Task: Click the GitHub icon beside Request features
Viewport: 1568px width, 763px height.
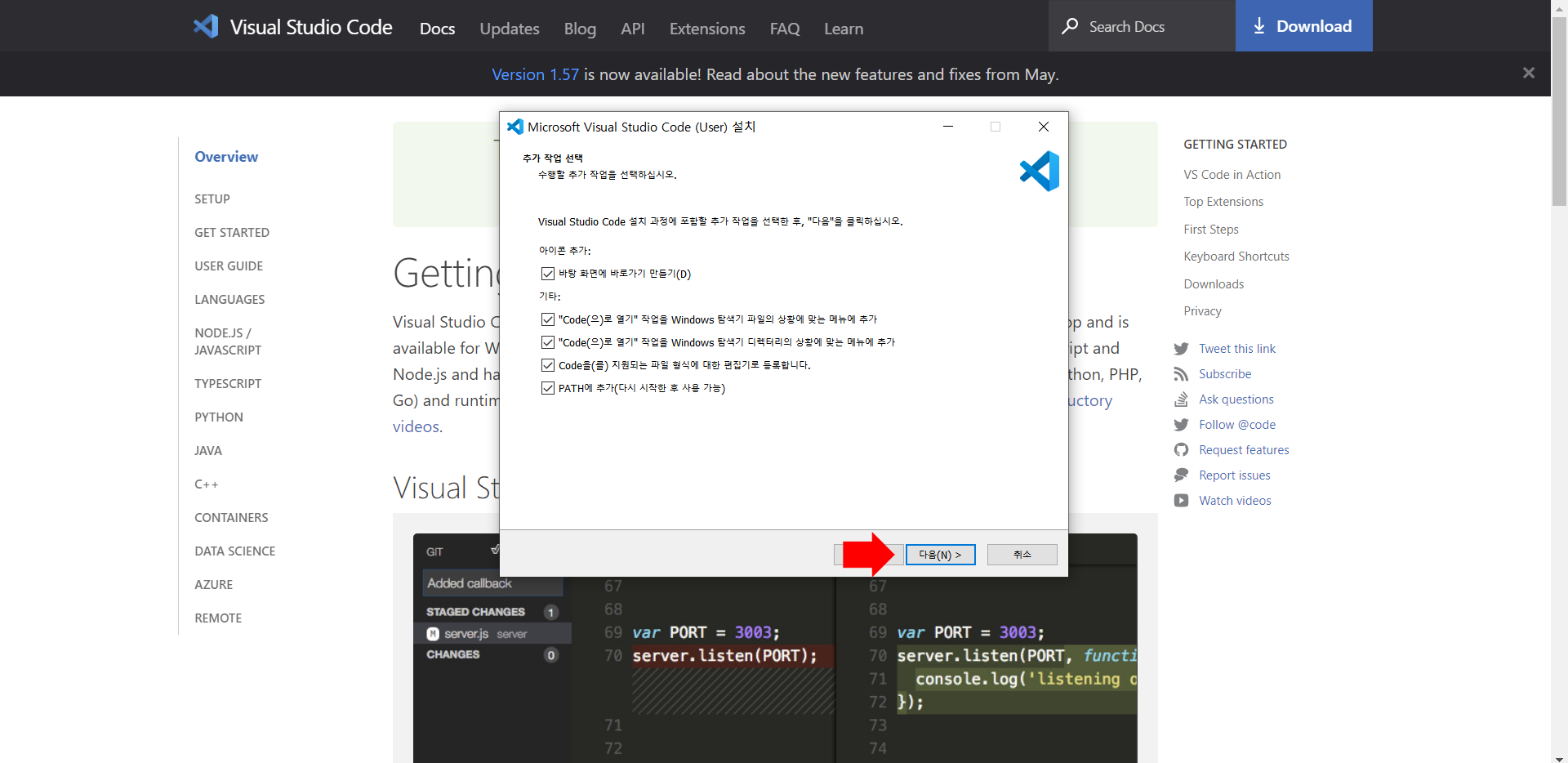Action: (1181, 450)
